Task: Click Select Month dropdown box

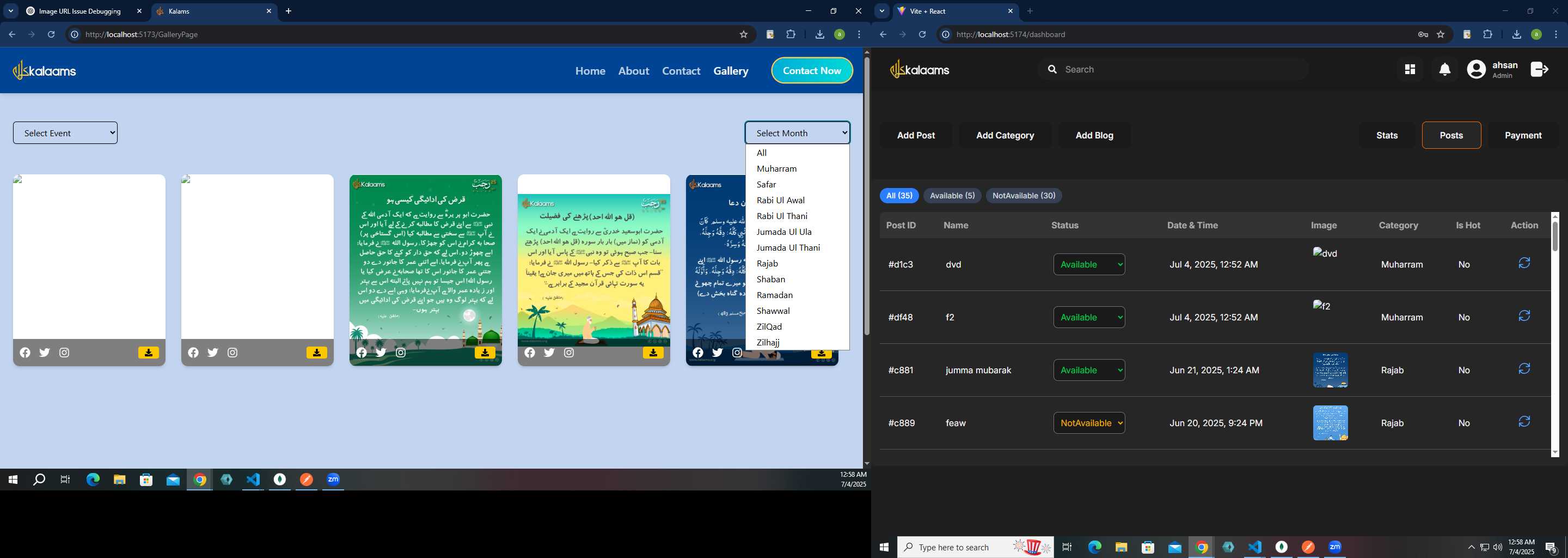Action: point(798,133)
